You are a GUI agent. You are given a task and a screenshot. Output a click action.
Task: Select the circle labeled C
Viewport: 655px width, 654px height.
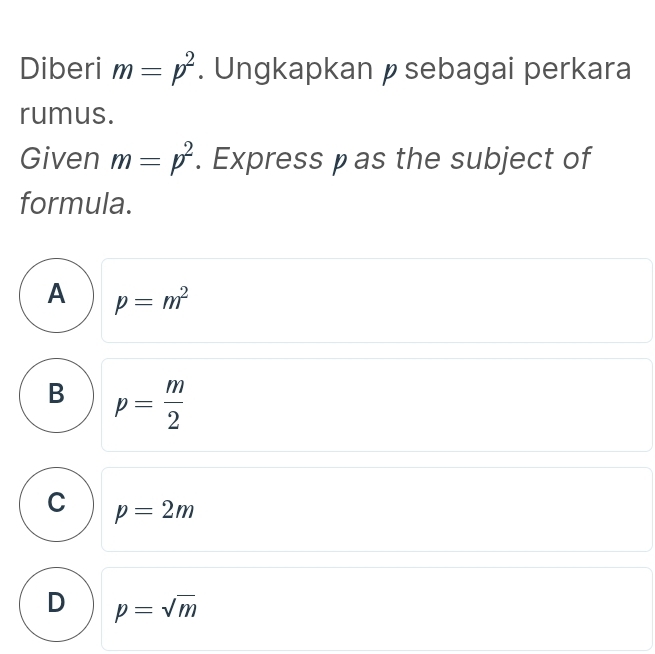pos(56,504)
